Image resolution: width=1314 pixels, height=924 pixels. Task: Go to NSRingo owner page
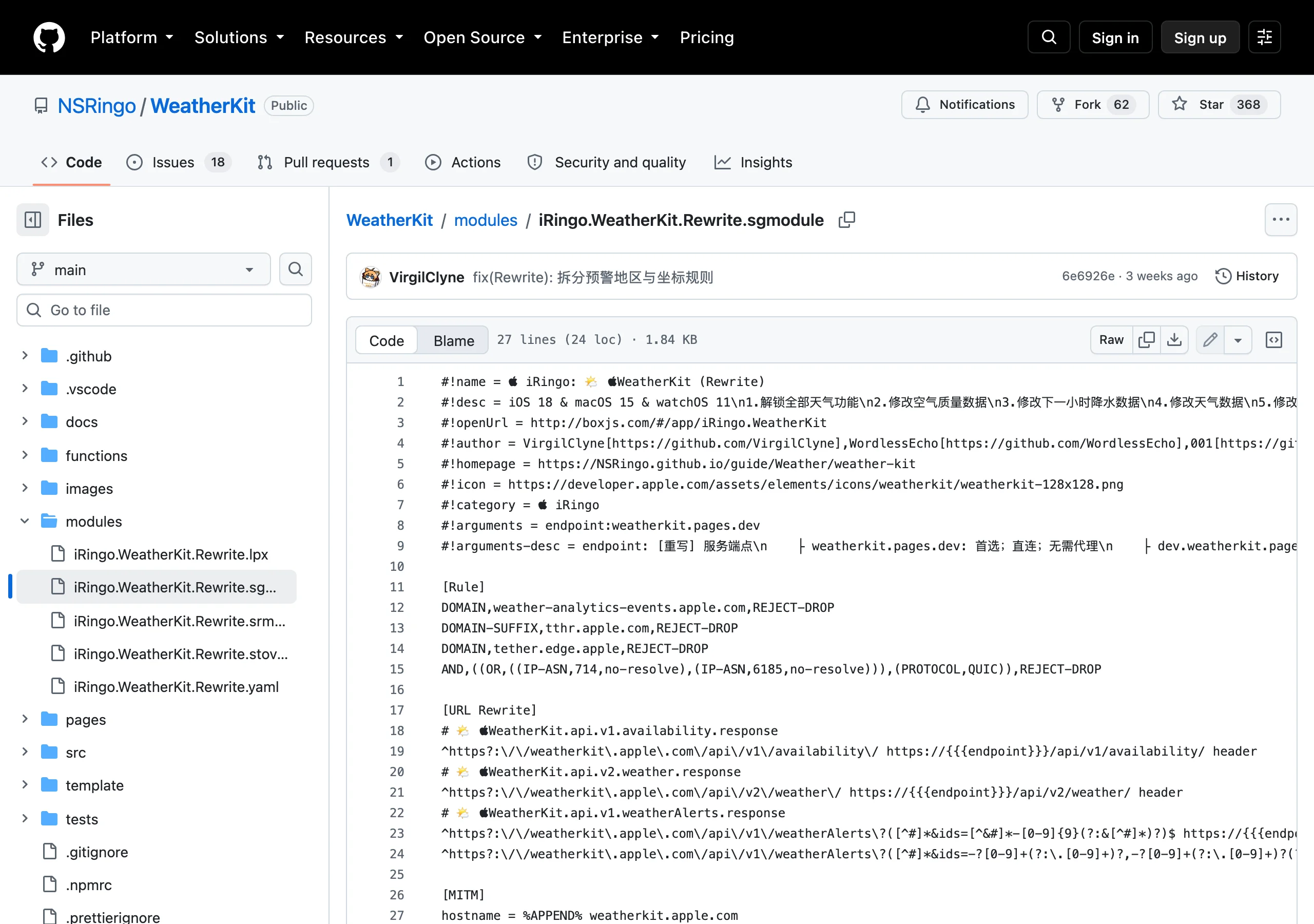(96, 106)
